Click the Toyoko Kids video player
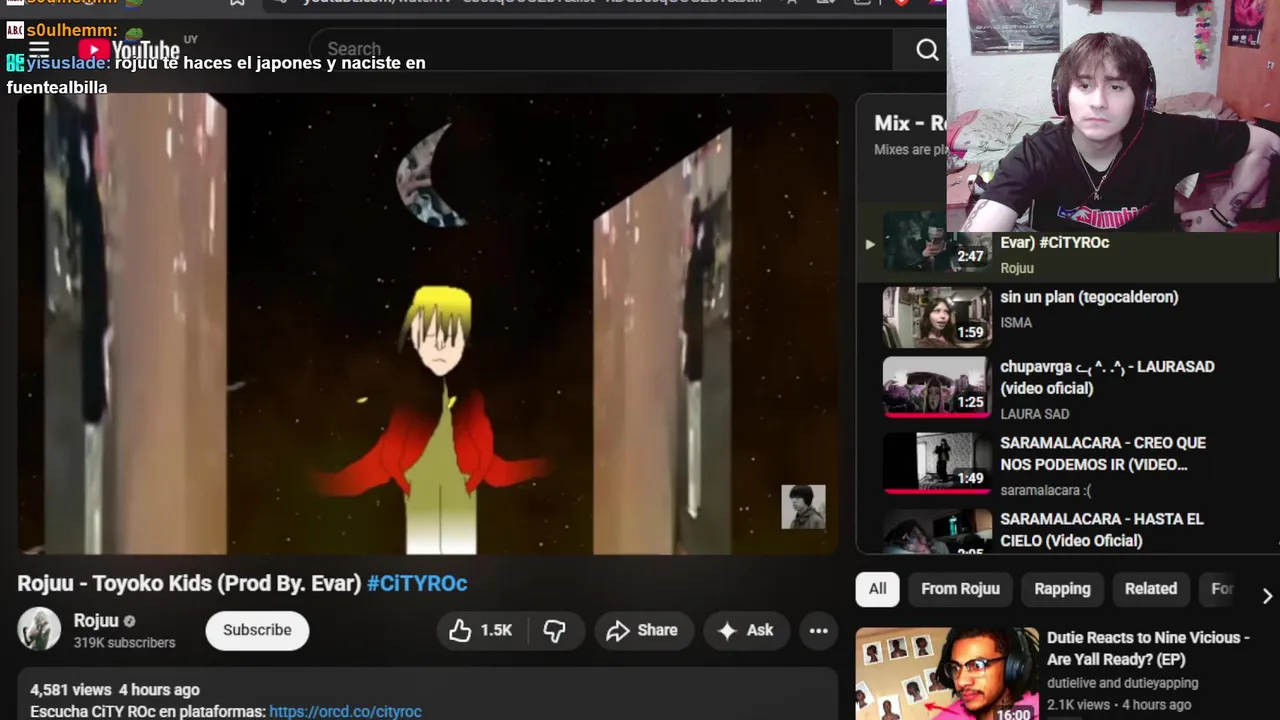Viewport: 1280px width, 720px height. pyautogui.click(x=428, y=324)
